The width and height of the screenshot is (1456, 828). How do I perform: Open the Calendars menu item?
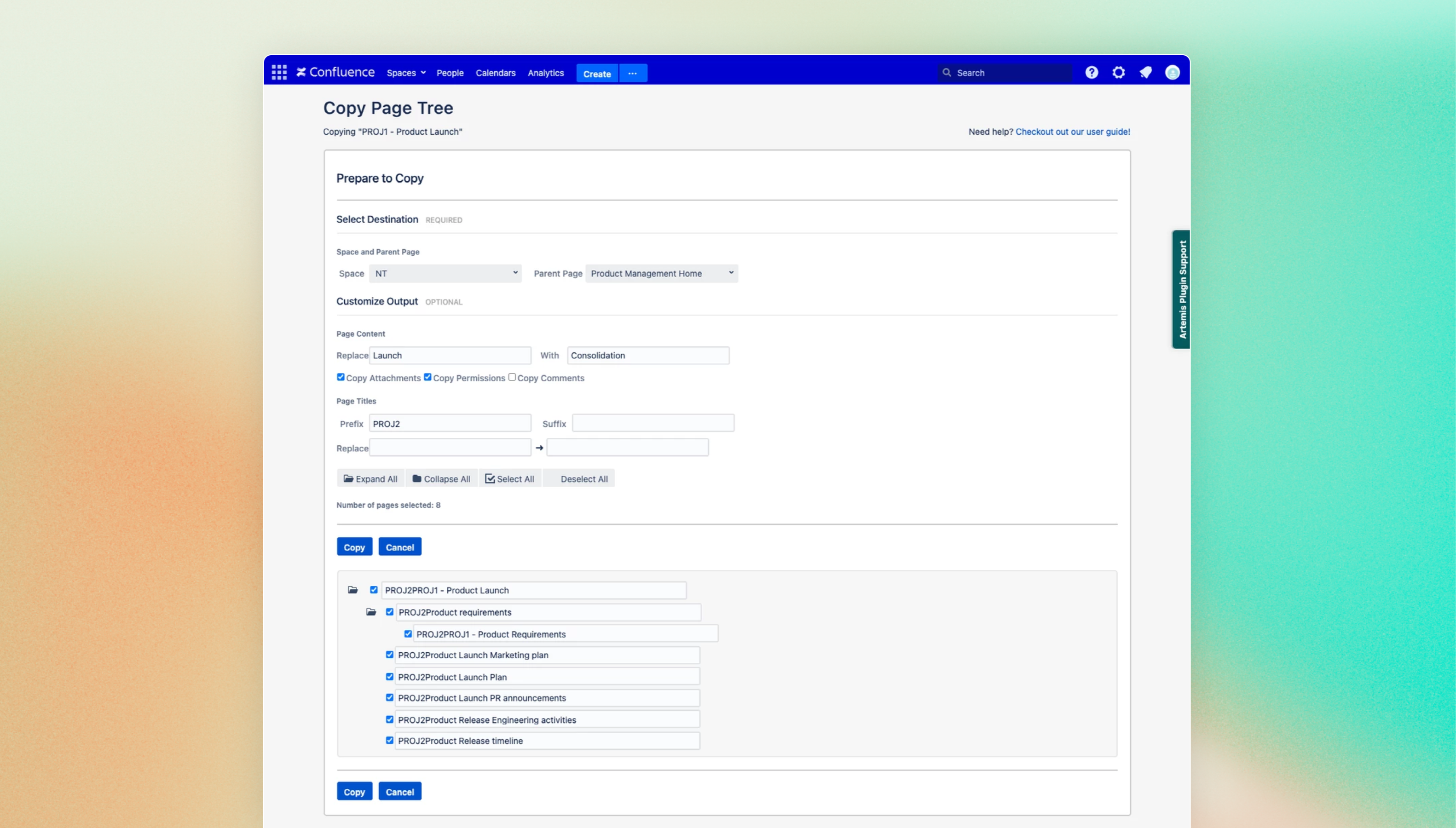tap(495, 73)
